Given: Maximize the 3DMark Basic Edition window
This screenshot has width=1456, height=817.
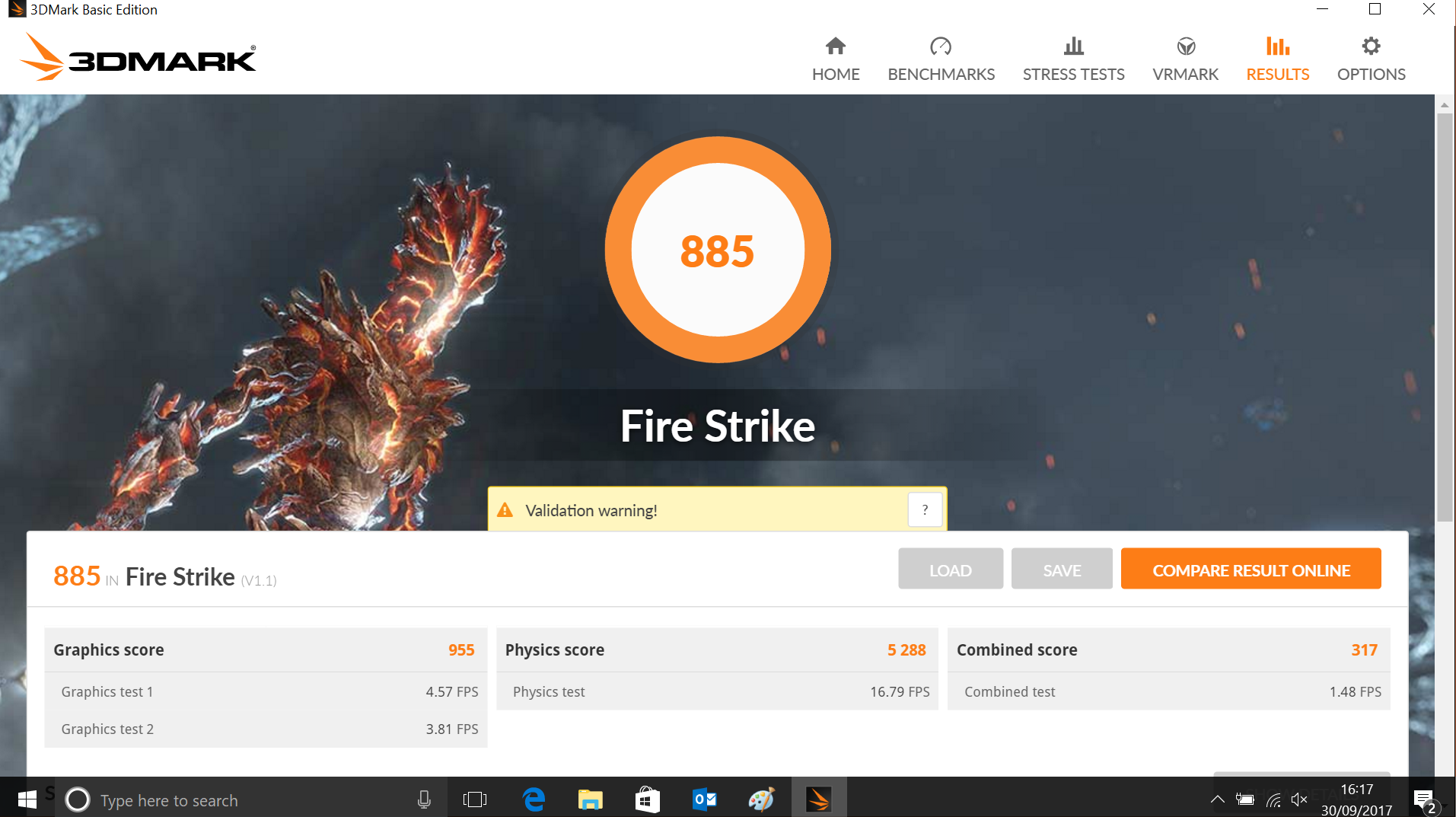Looking at the screenshot, I should (1375, 9).
